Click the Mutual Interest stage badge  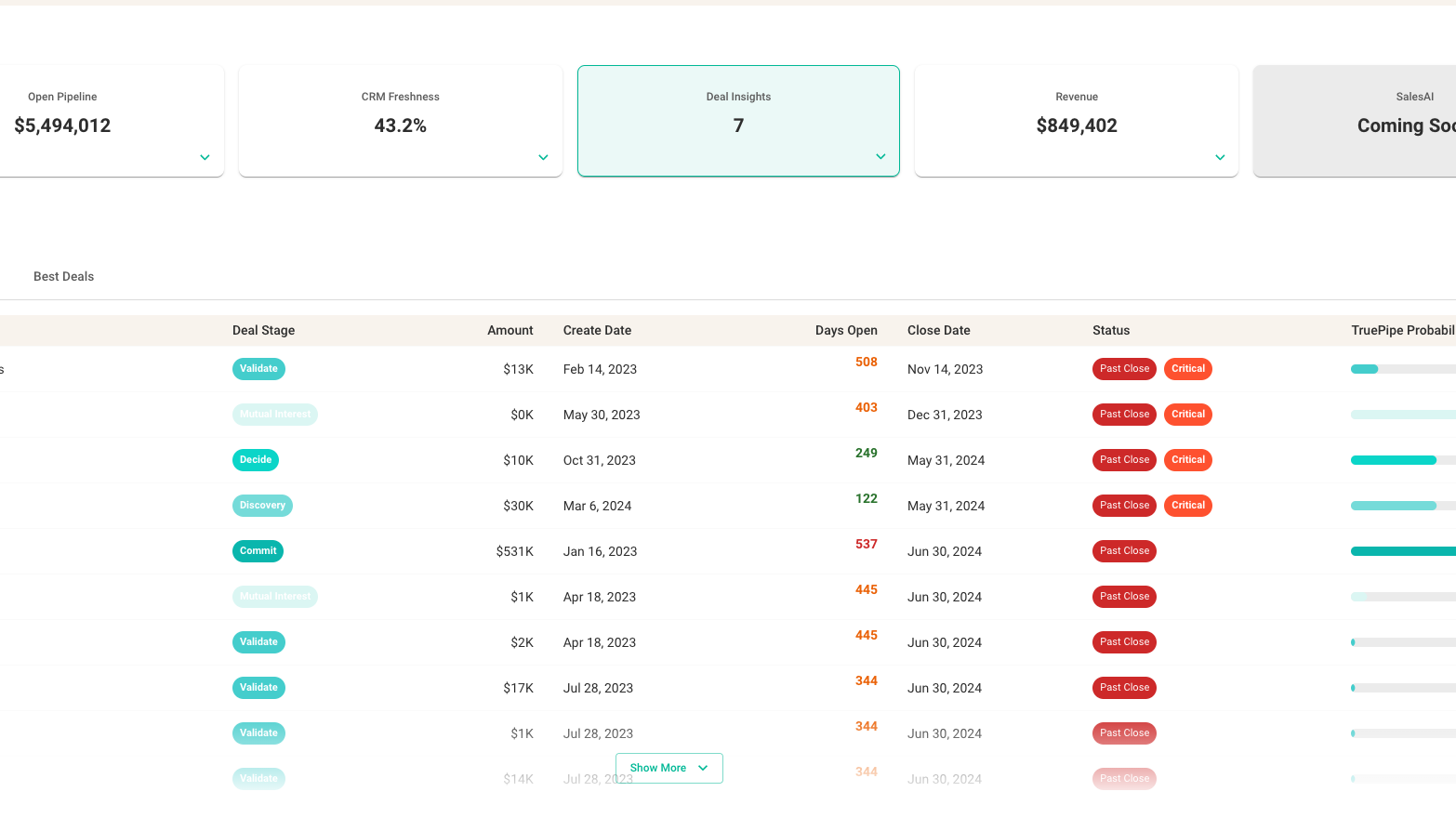click(x=275, y=414)
